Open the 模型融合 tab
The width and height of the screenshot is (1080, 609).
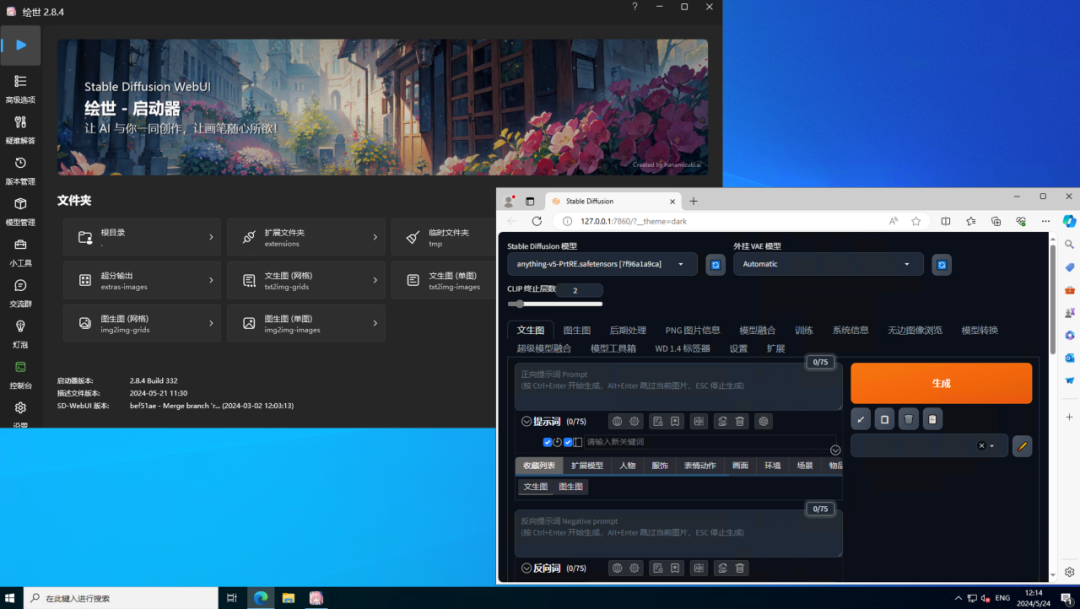[x=757, y=330]
